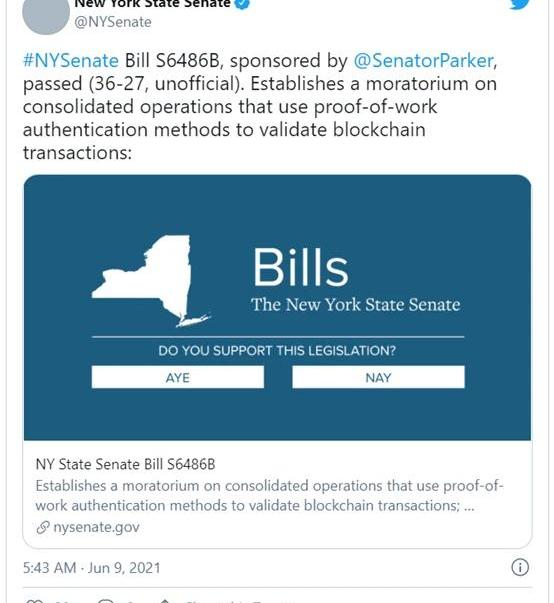Click the tweet info circle icon
554x603 pixels.
tap(520, 567)
